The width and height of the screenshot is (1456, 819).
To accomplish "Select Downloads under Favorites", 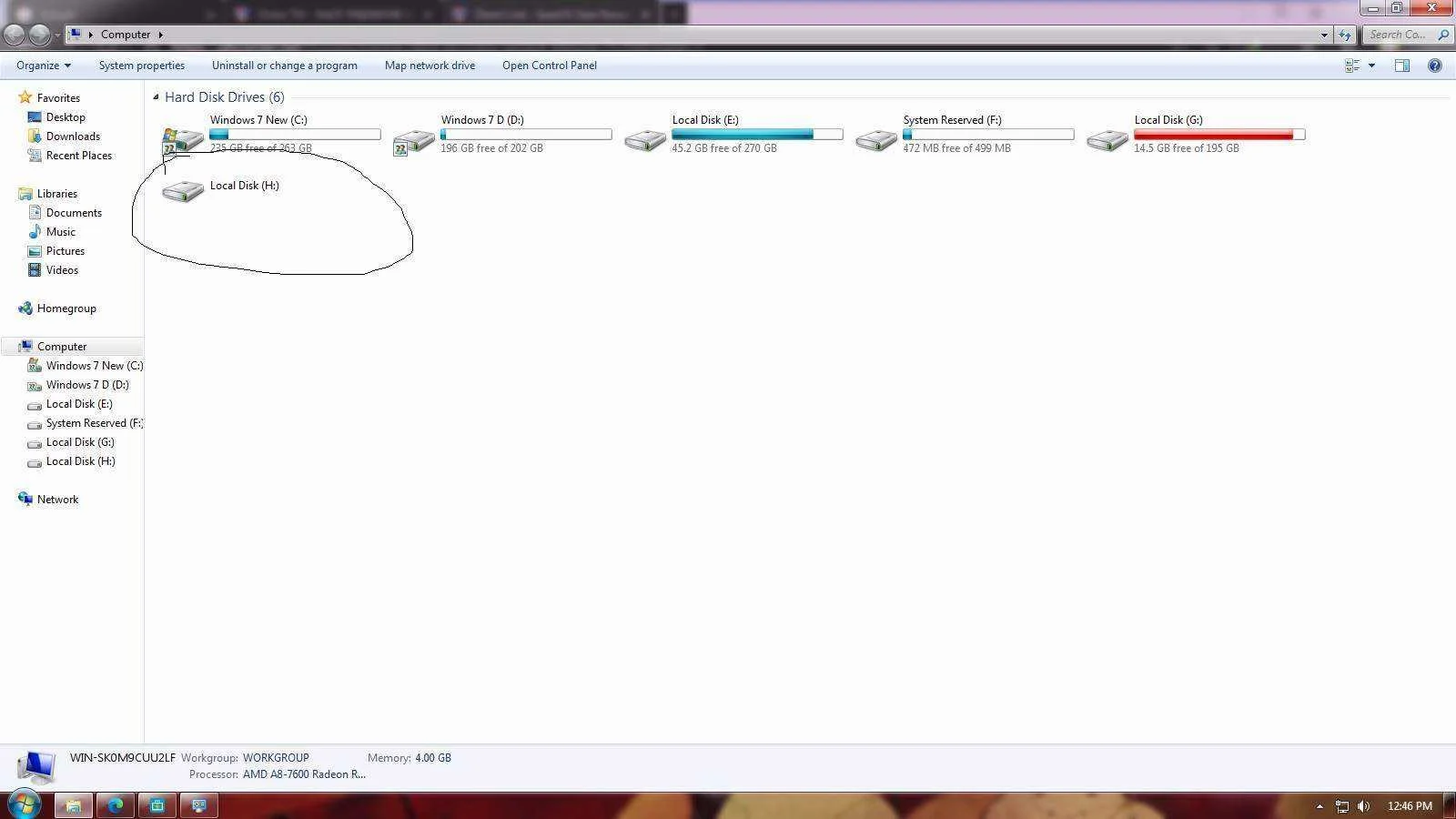I will (x=73, y=136).
